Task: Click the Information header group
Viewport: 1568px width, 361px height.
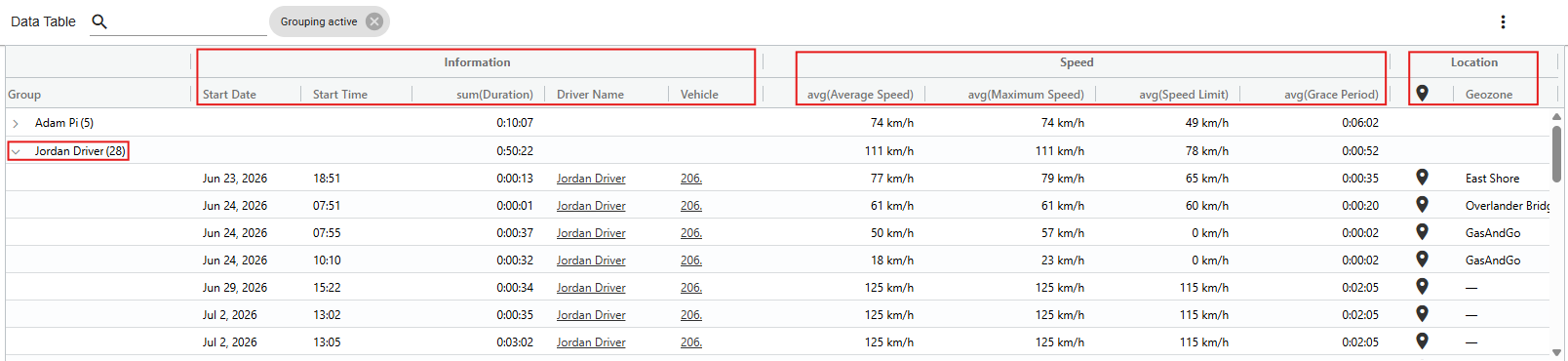Action: pos(477,62)
